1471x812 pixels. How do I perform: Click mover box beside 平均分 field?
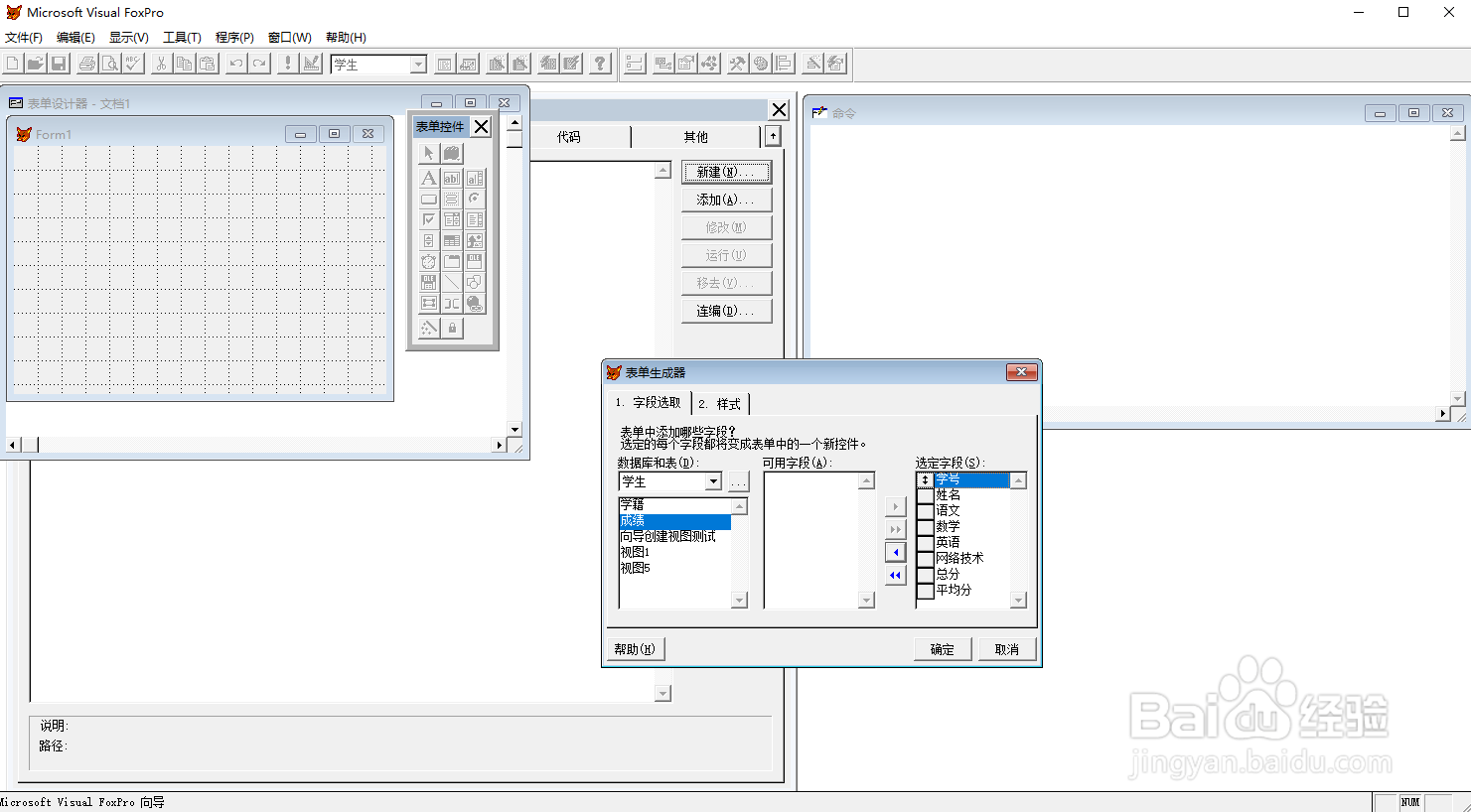pos(925,591)
